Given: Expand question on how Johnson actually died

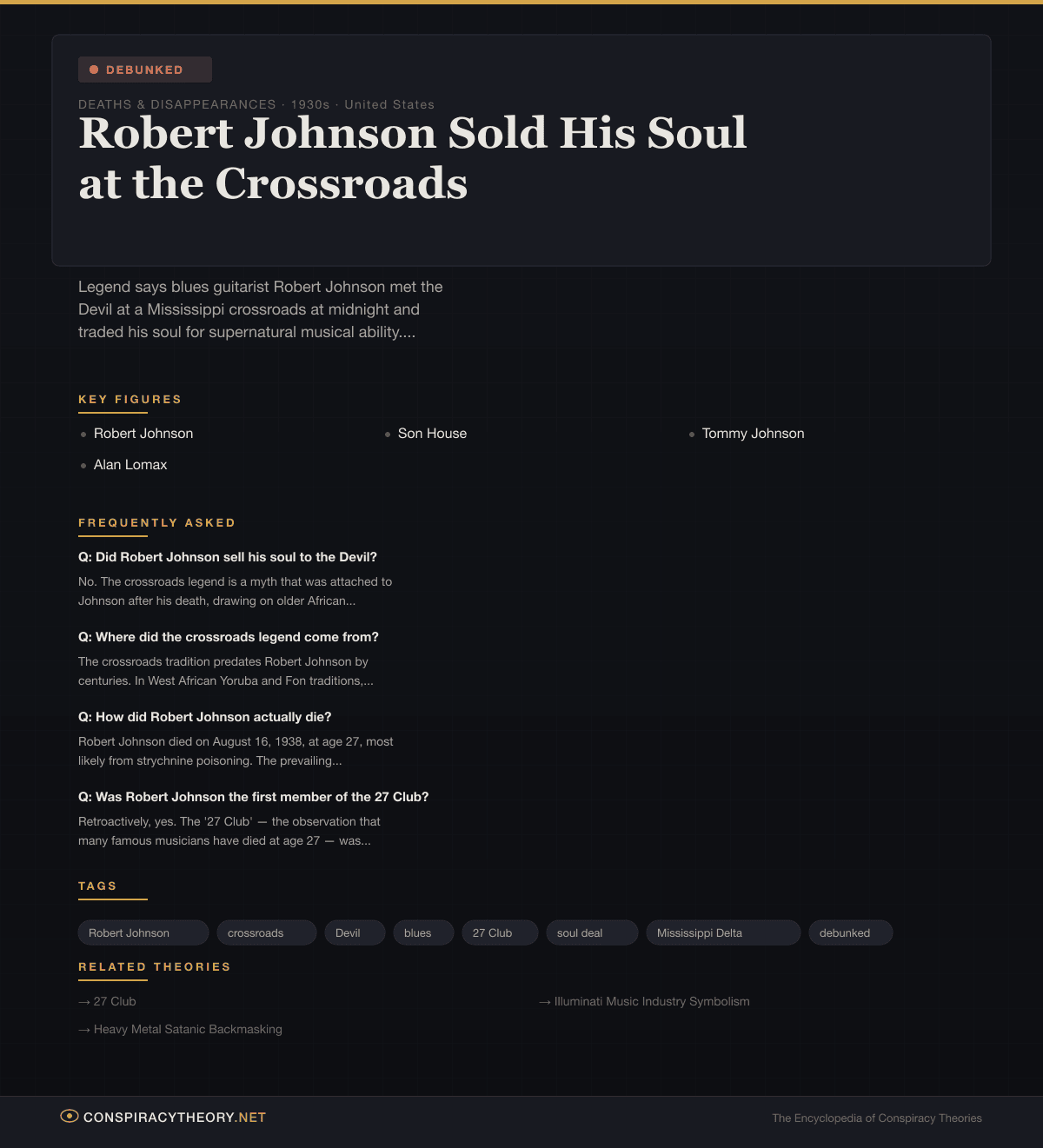Looking at the screenshot, I should (x=205, y=717).
